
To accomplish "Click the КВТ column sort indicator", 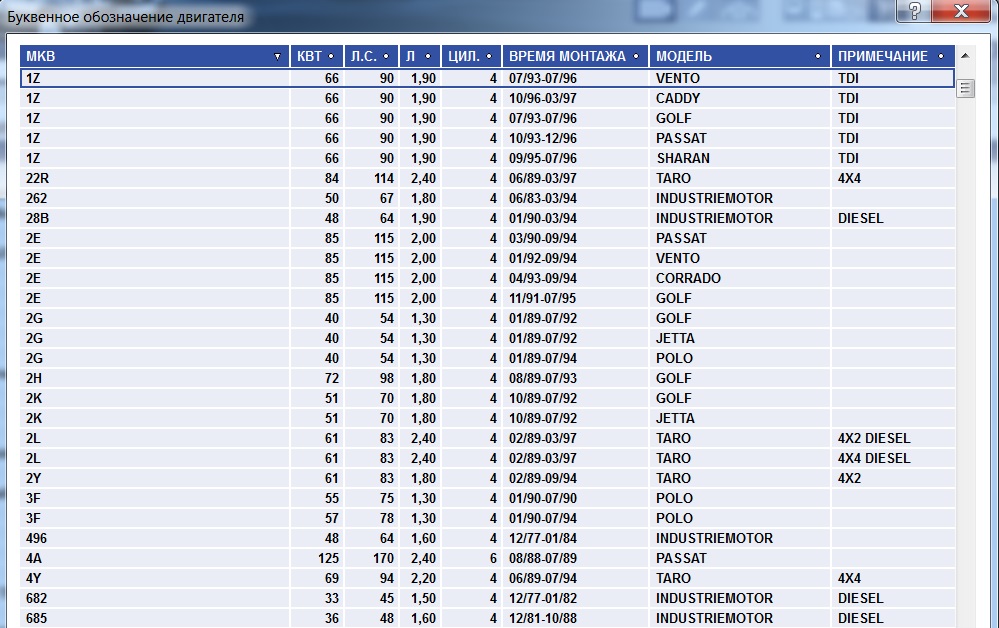I will [331, 57].
